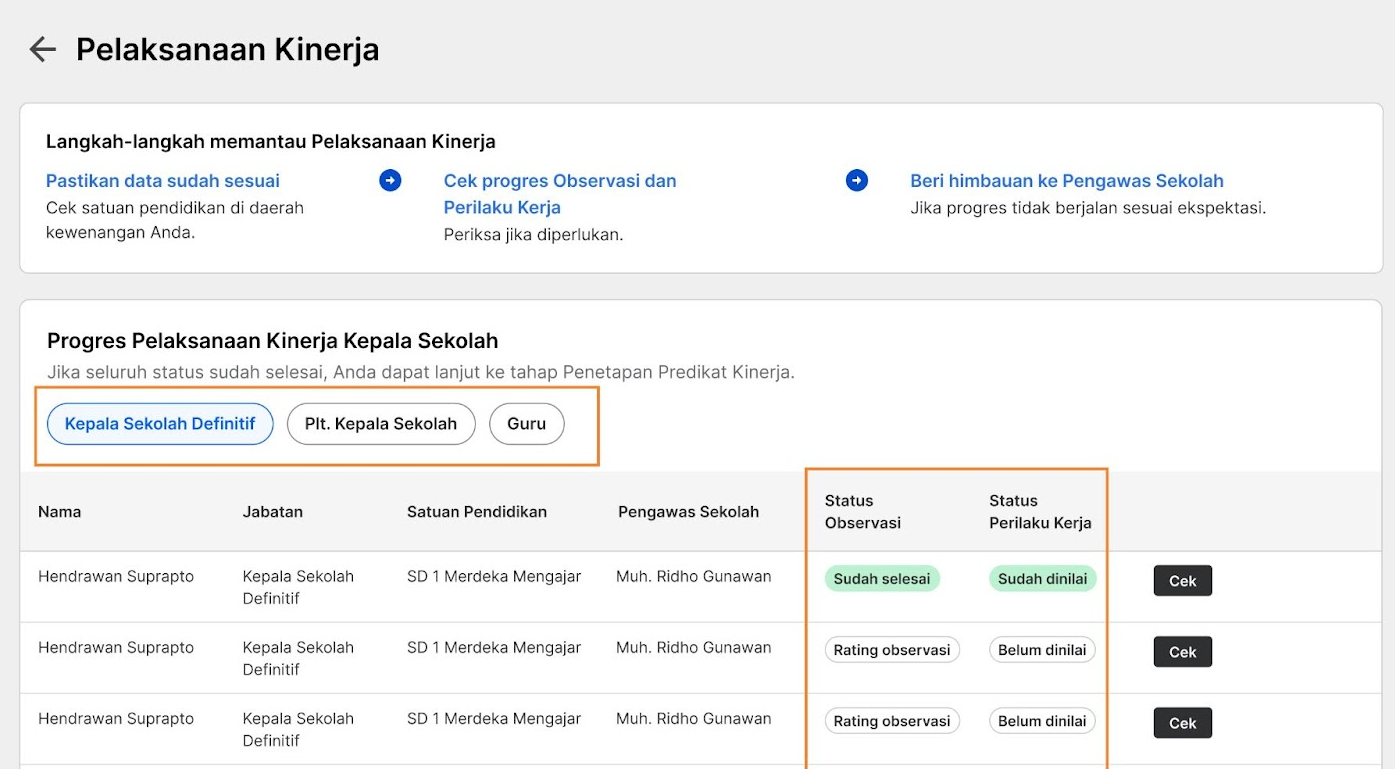The height and width of the screenshot is (769, 1395).
Task: Click heading 'Langkah-langkah memantau Pelaksanaan Kinerja'
Action: (271, 142)
